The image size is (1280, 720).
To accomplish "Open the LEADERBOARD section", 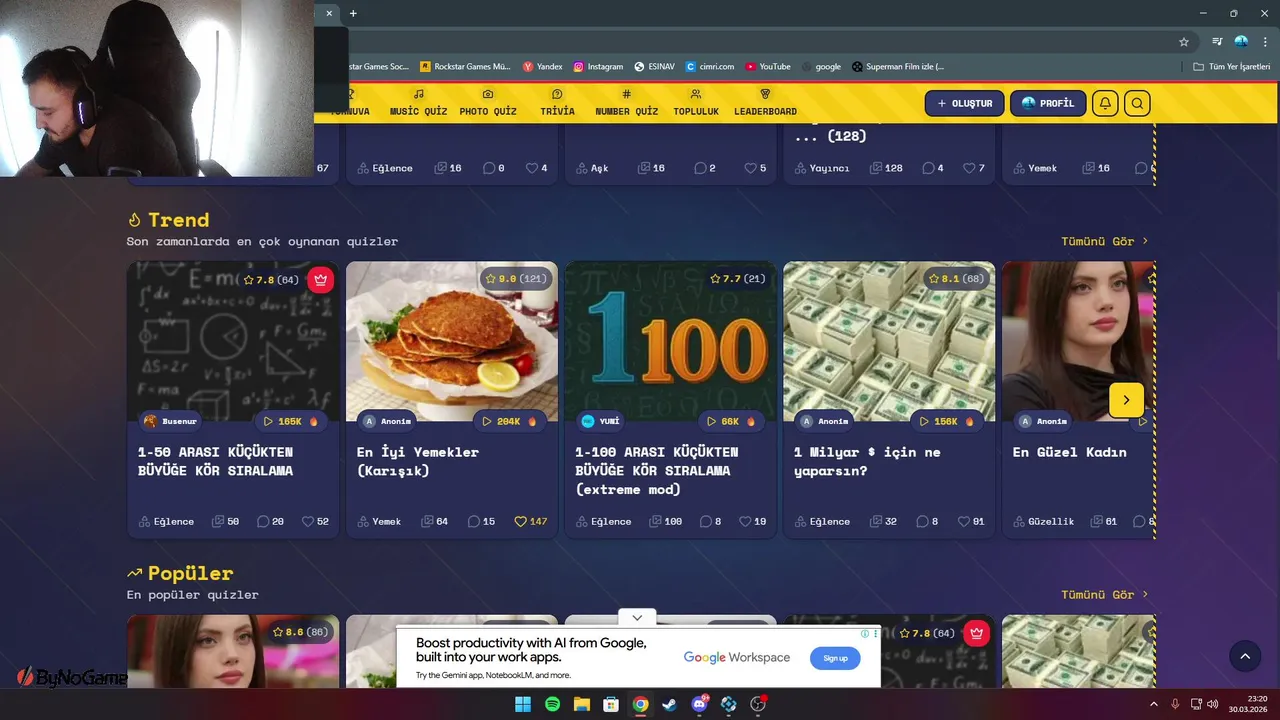I will click(765, 103).
